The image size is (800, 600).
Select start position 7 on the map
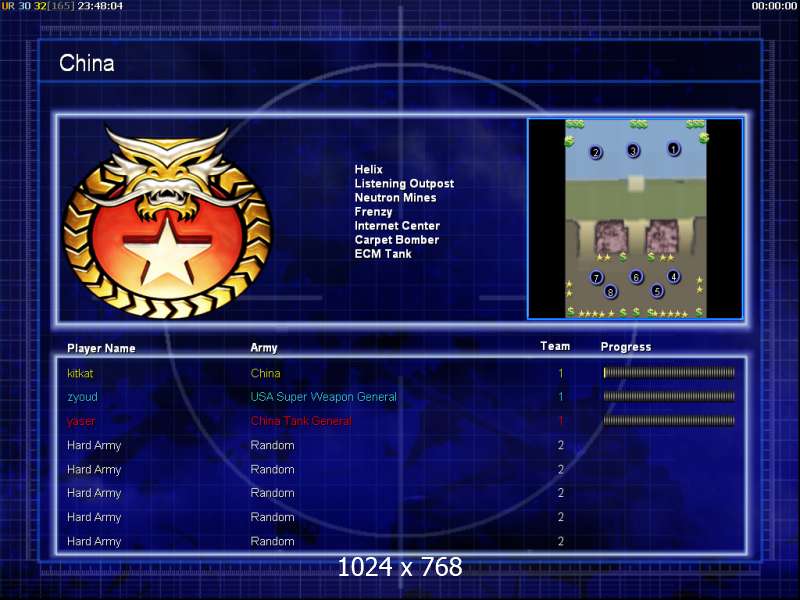(596, 278)
